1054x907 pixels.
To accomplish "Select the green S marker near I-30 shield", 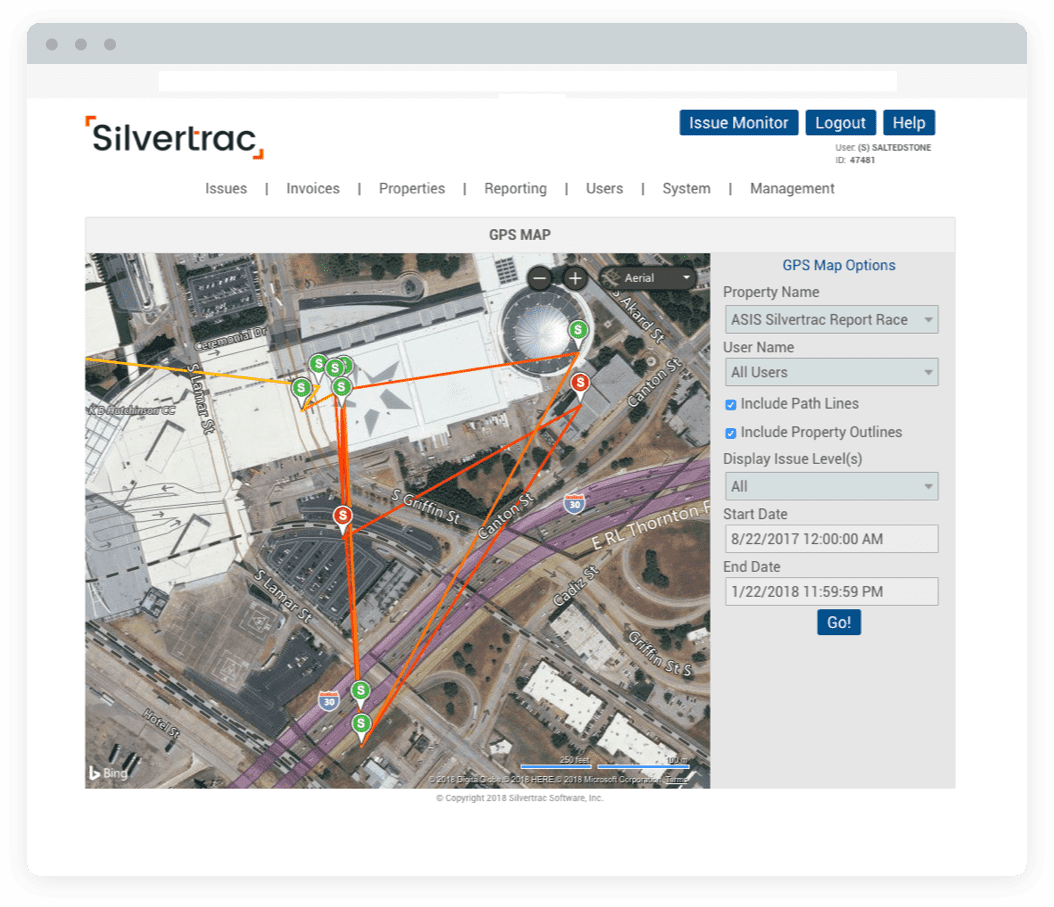I will click(360, 690).
